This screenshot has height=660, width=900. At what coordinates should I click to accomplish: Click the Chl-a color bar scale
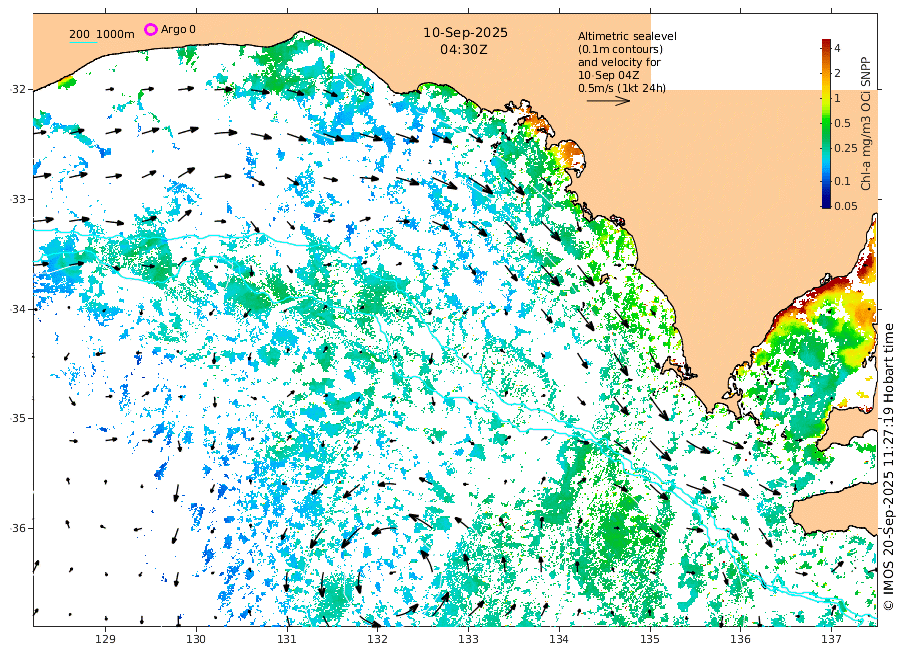[826, 123]
